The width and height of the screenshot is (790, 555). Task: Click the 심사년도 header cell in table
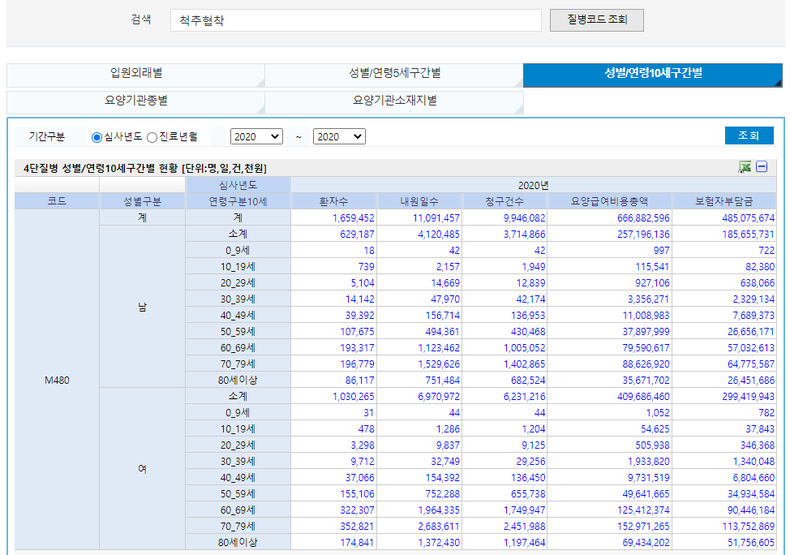[x=238, y=185]
